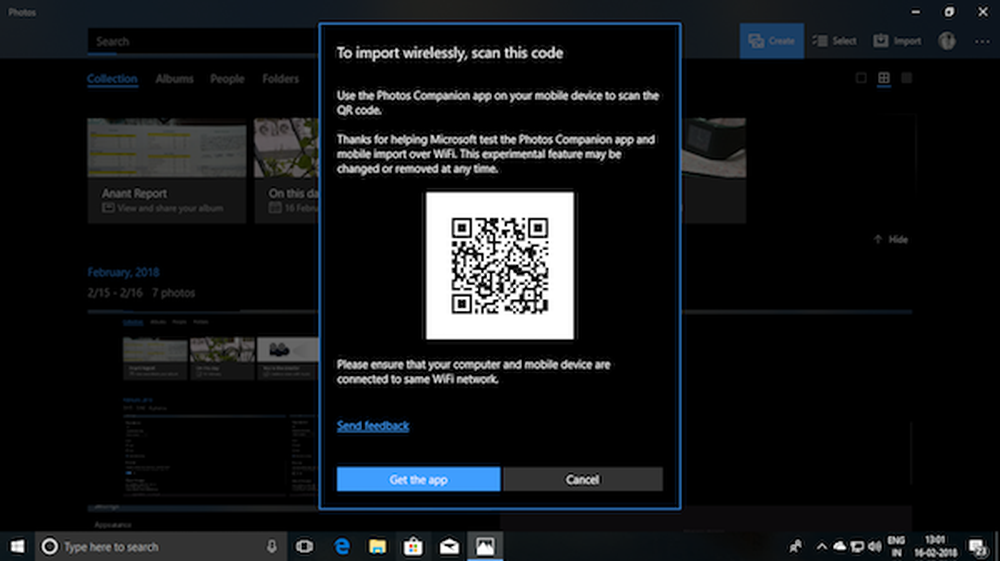Click the Get the app button
This screenshot has height=561, width=1000.
pyautogui.click(x=418, y=479)
